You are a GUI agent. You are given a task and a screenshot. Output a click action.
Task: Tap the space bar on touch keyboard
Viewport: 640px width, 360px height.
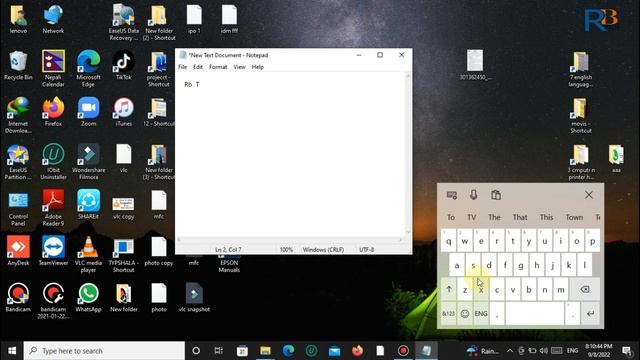click(x=535, y=313)
